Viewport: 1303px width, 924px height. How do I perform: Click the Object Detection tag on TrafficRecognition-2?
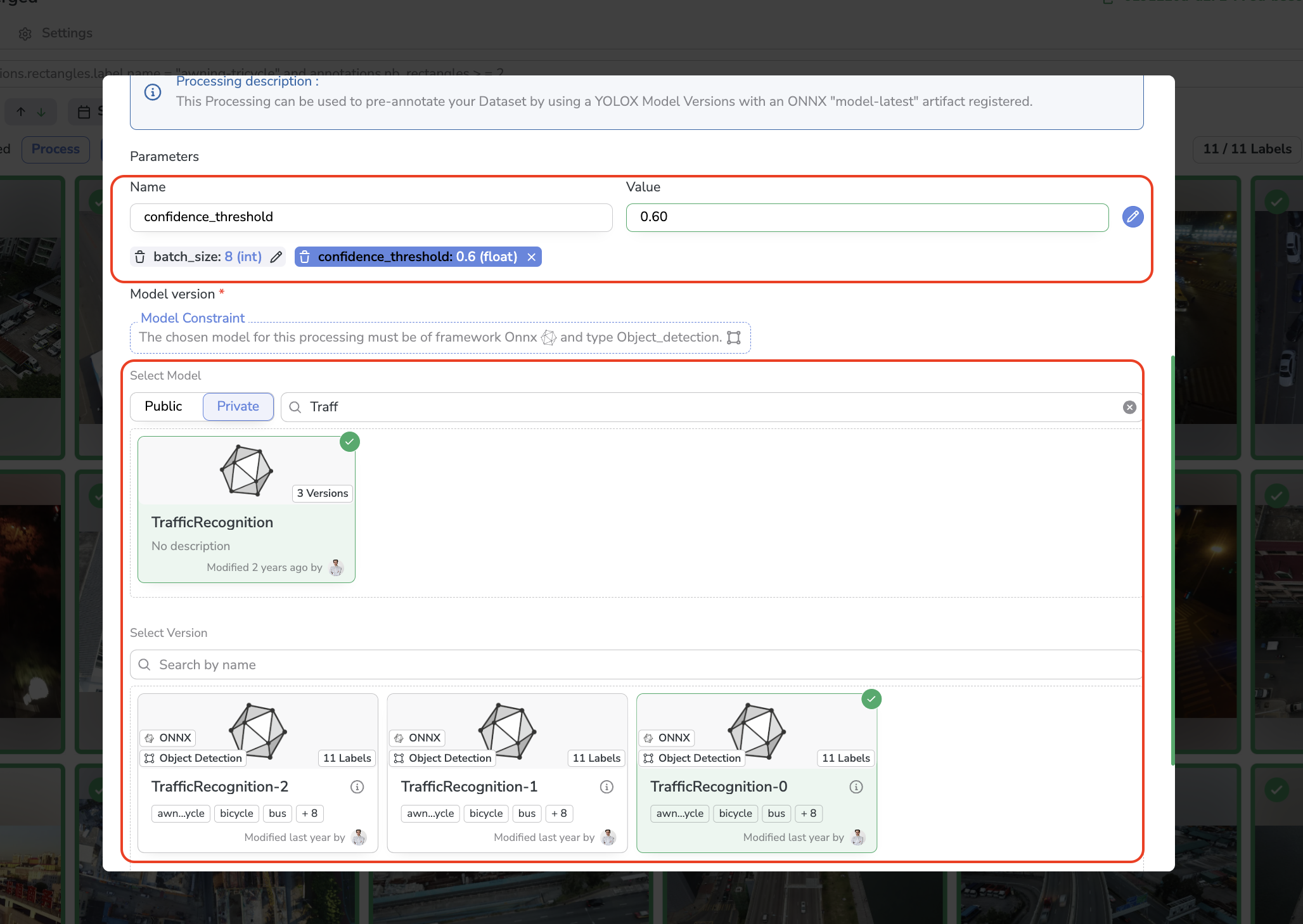point(193,758)
